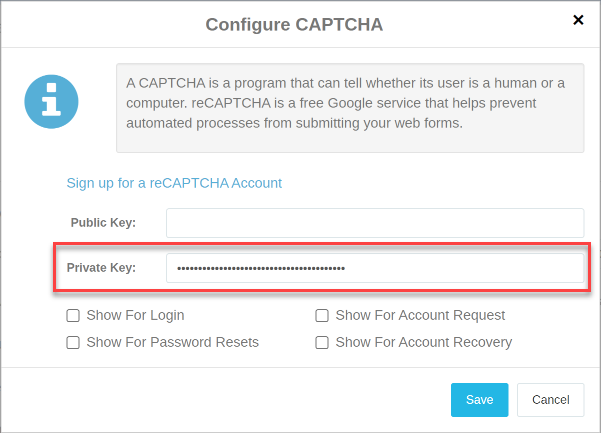This screenshot has width=601, height=433.
Task: Save the CAPTCHA configuration
Action: pyautogui.click(x=479, y=400)
